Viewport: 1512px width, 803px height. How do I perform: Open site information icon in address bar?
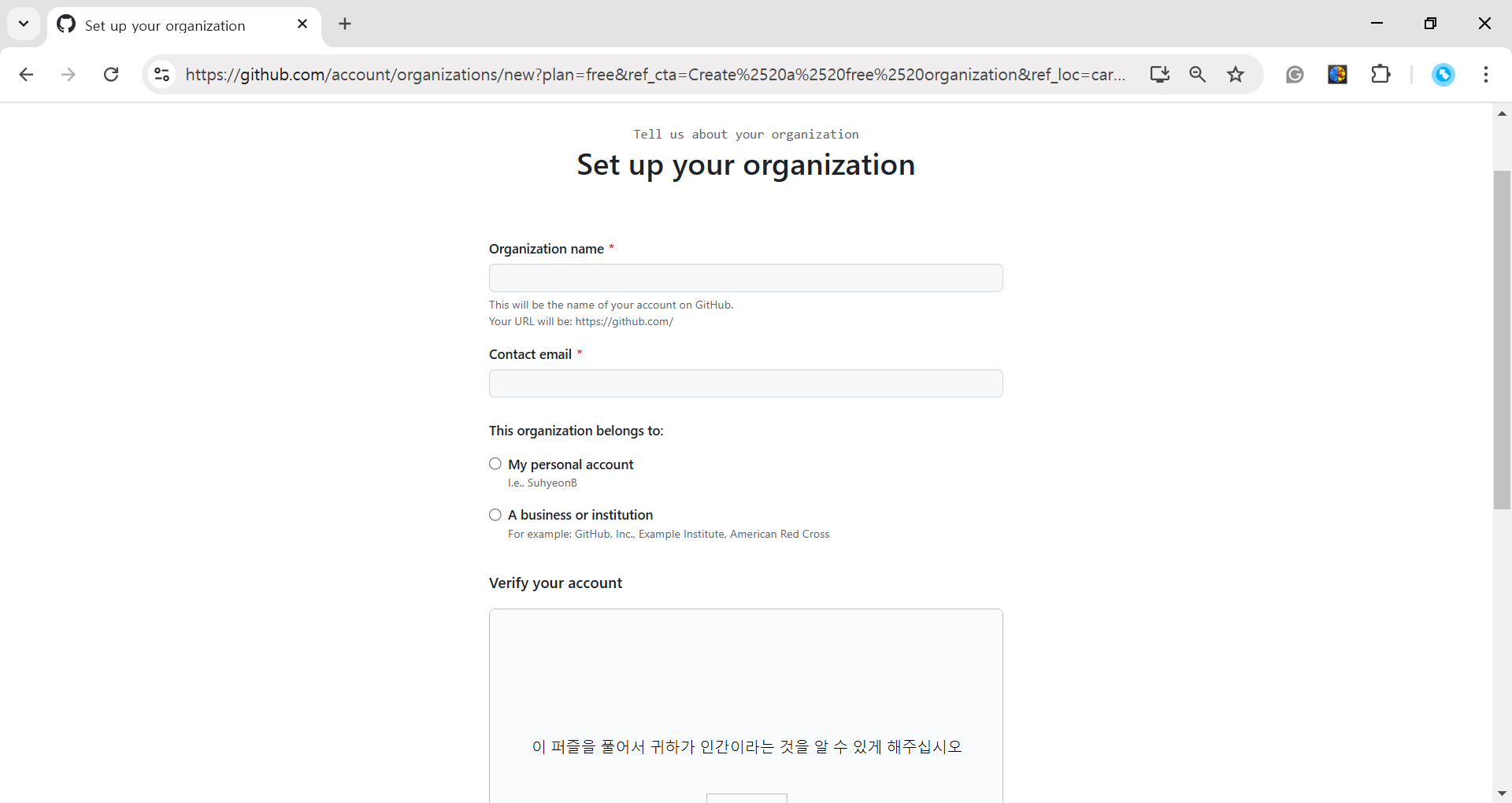point(162,74)
